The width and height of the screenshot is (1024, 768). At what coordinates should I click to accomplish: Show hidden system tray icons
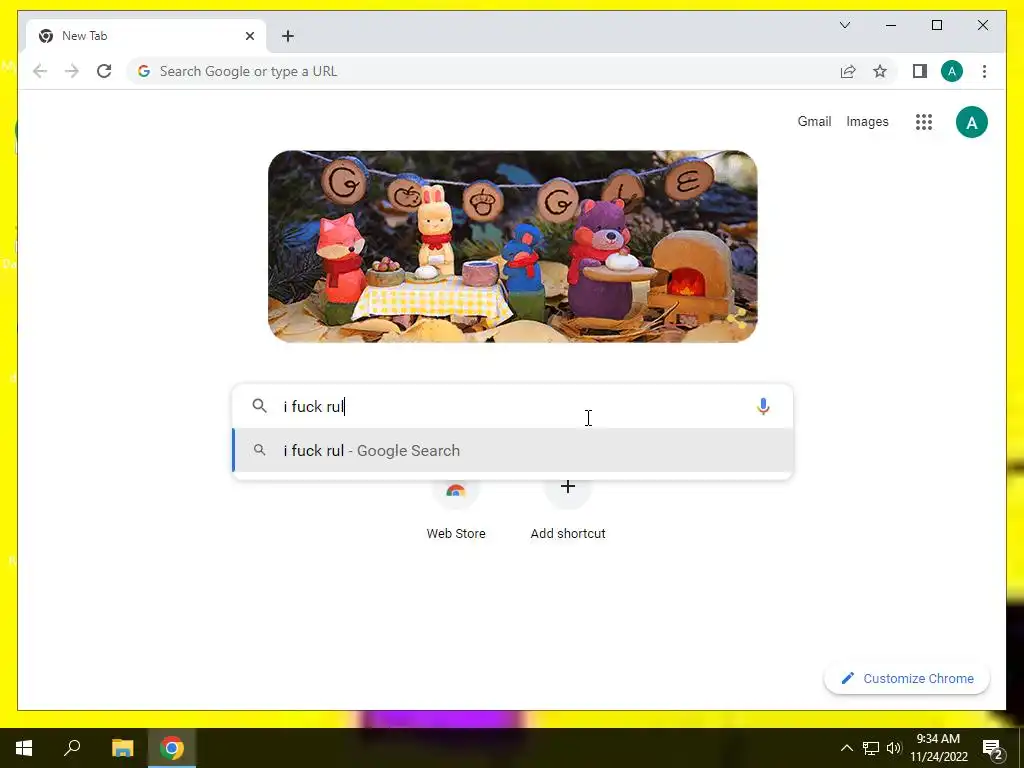pos(846,748)
